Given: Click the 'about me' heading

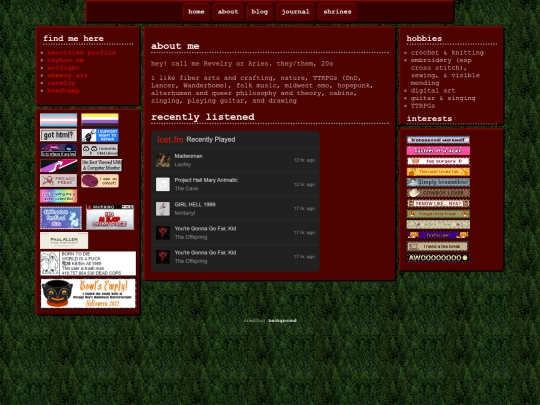Looking at the screenshot, I should [175, 46].
